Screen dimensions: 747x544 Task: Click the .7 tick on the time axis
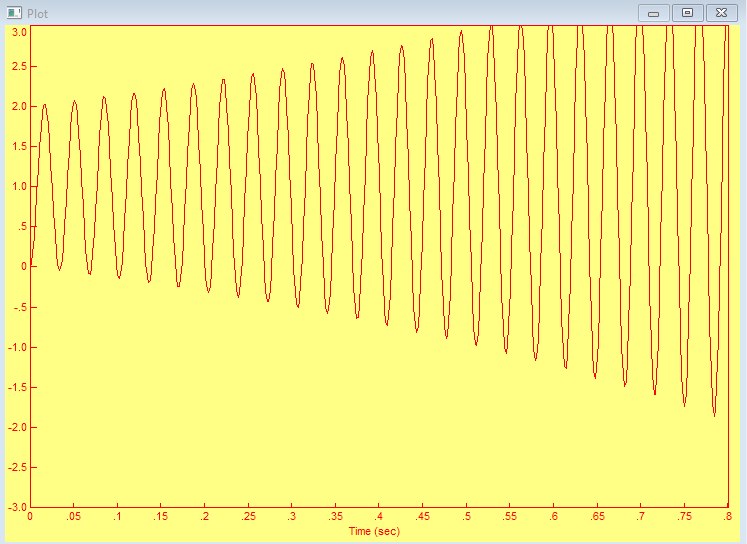(x=640, y=517)
